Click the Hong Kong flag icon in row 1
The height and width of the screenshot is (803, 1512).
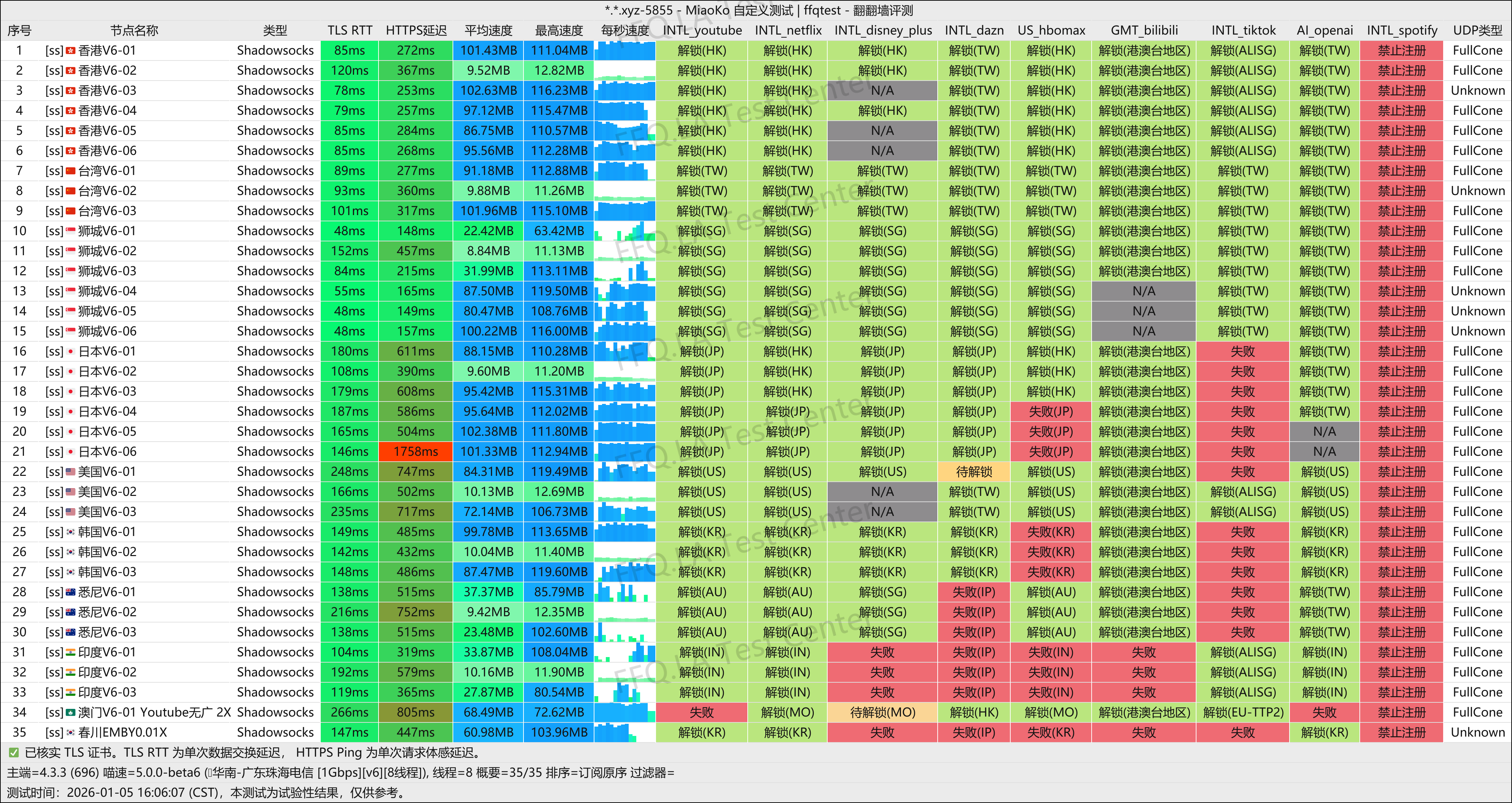[71, 51]
